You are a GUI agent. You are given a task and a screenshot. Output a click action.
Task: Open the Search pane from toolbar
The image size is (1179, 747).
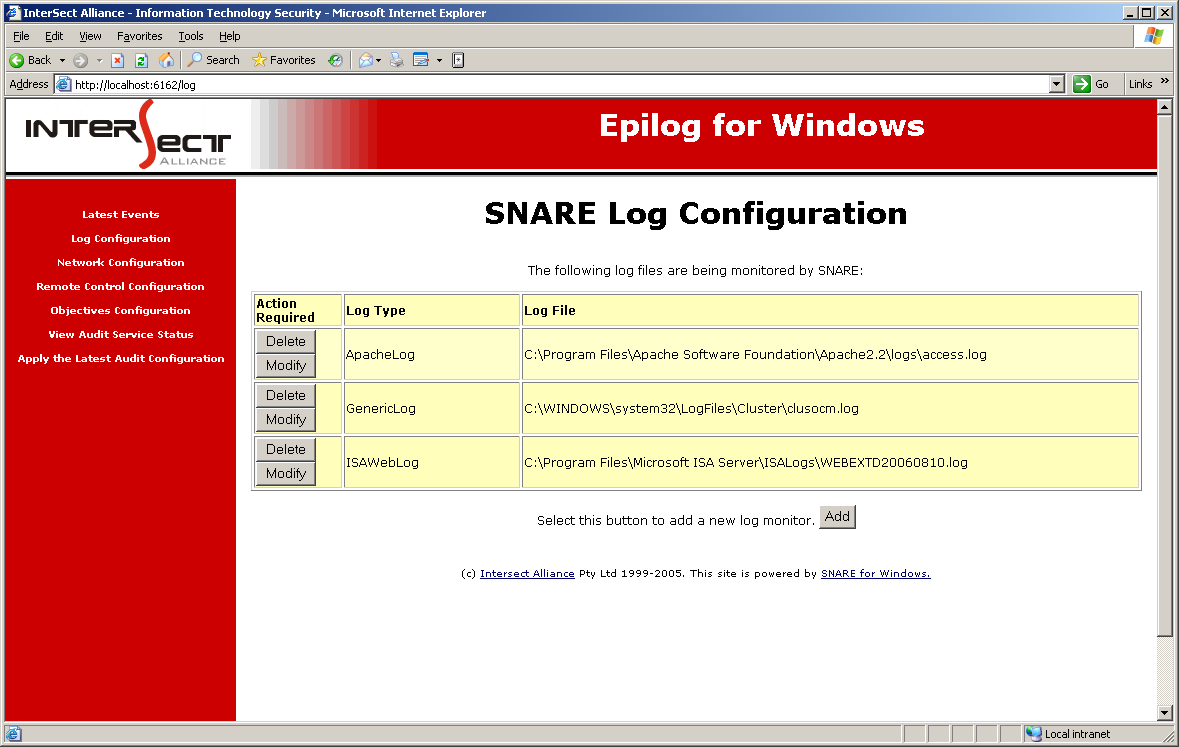click(214, 60)
